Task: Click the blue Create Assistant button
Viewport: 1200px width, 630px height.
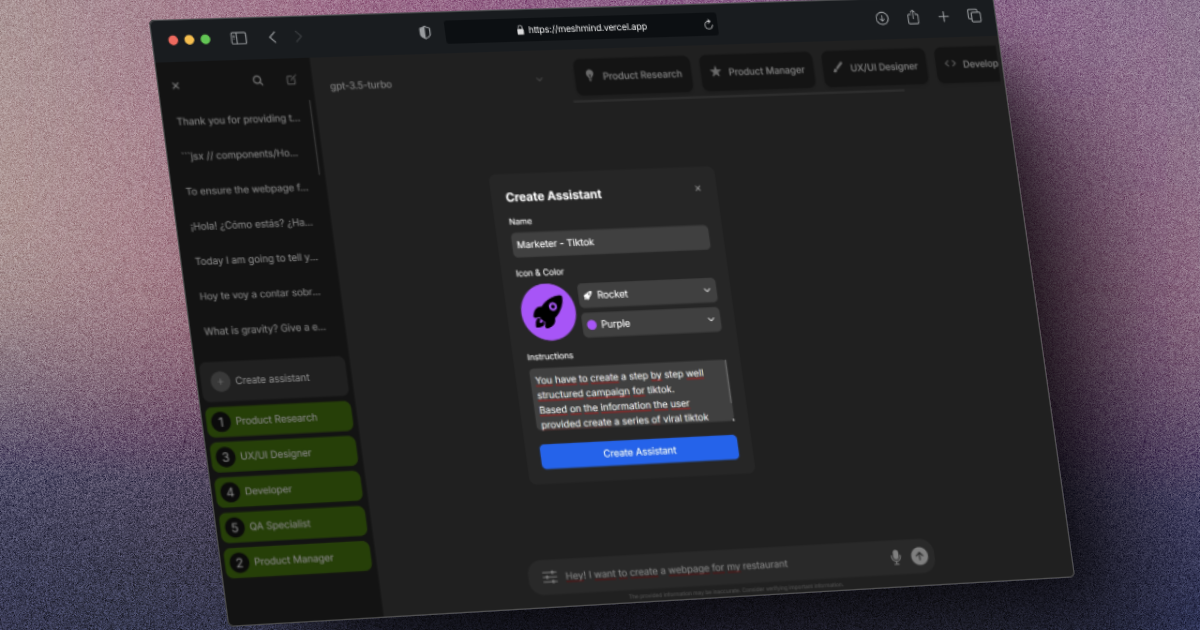Action: point(639,452)
